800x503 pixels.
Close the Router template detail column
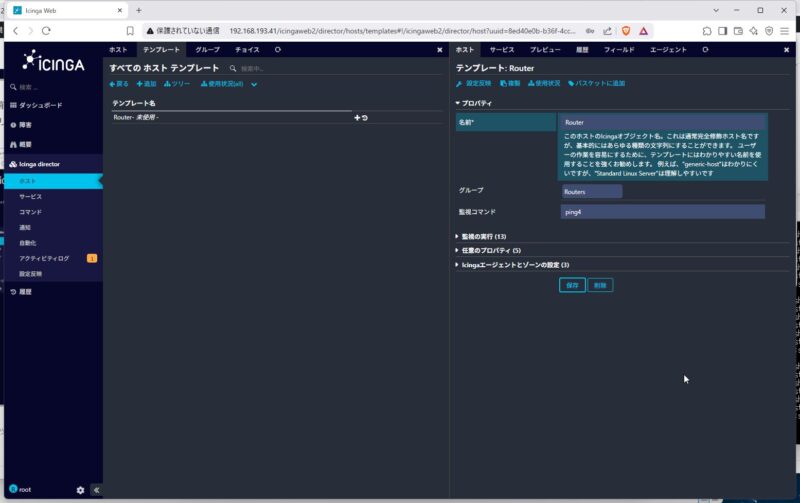point(786,50)
